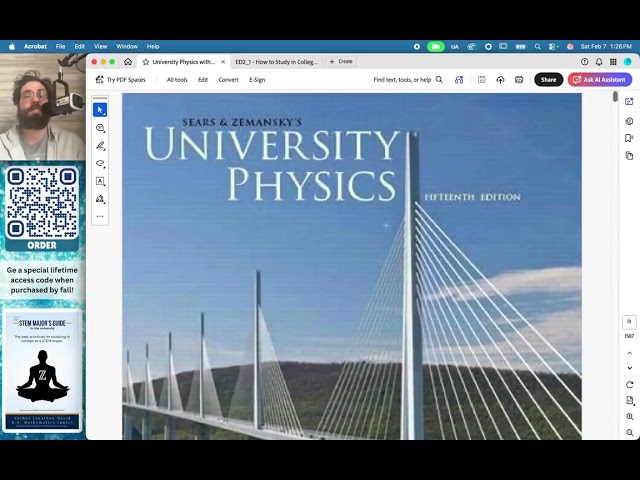The width and height of the screenshot is (640, 480).
Task: Click Edit in Acrobat toolbar
Action: (x=203, y=80)
